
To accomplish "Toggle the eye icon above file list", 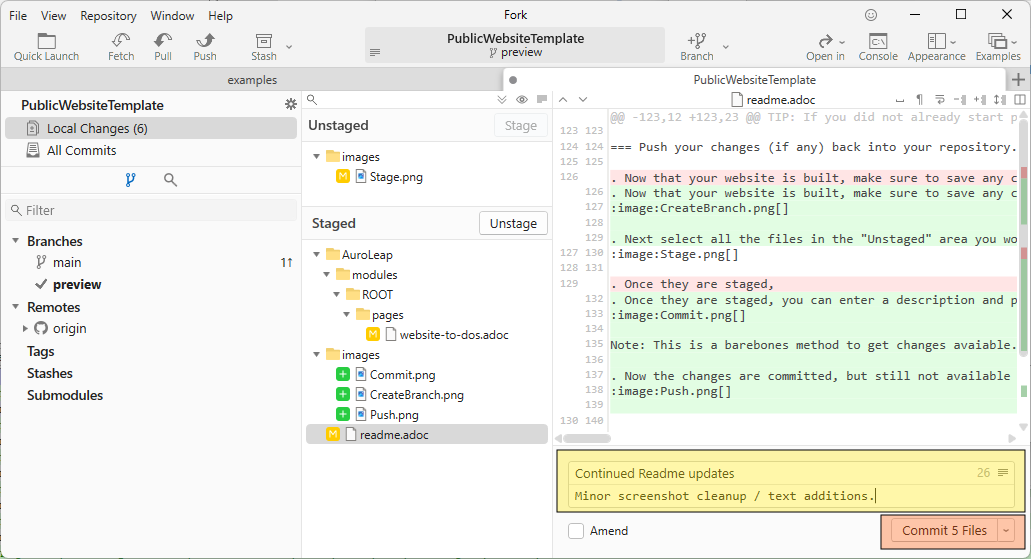I will pyautogui.click(x=522, y=100).
